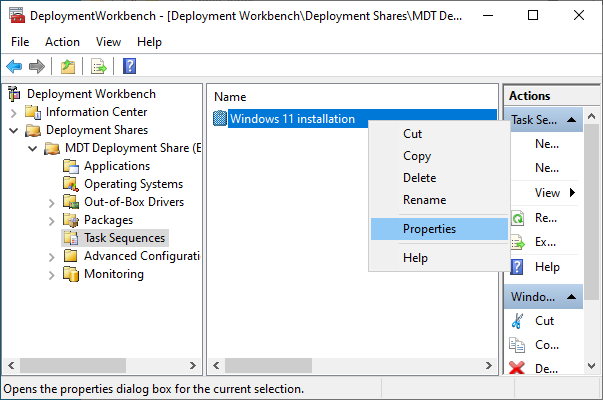
Task: Click scroll right arrow in list pane scrollbar
Action: [488, 365]
